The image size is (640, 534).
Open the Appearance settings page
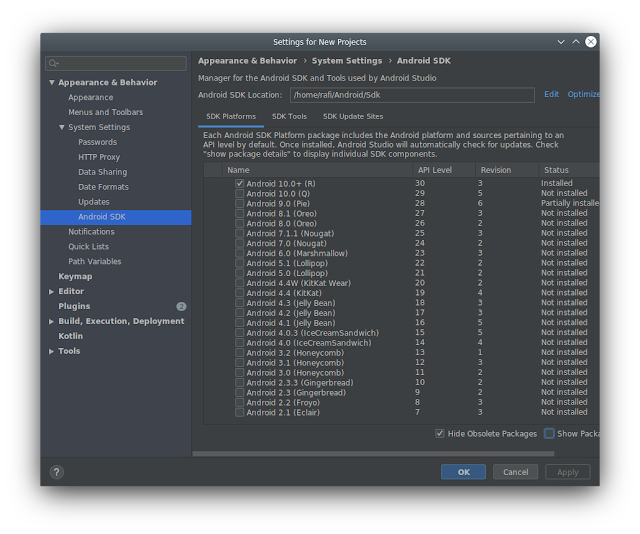[x=91, y=98]
